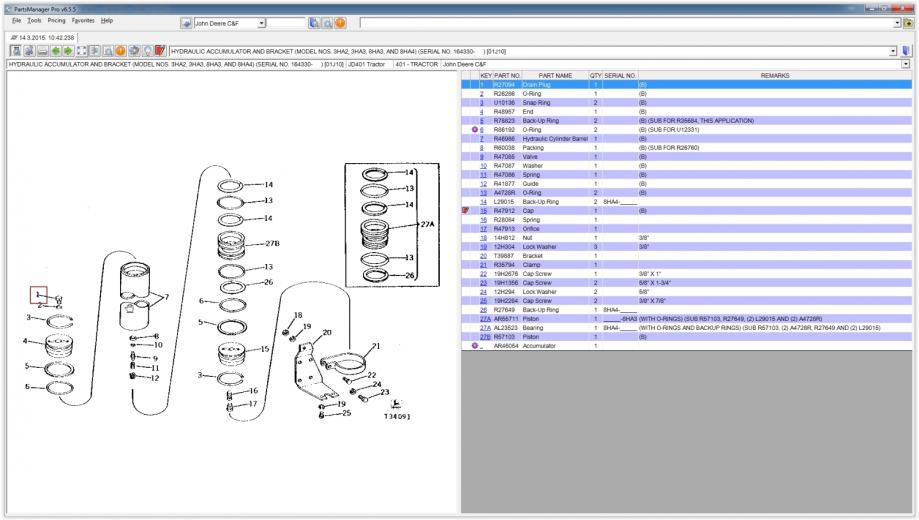Click the red notes book icon in toolbar

[159, 51]
